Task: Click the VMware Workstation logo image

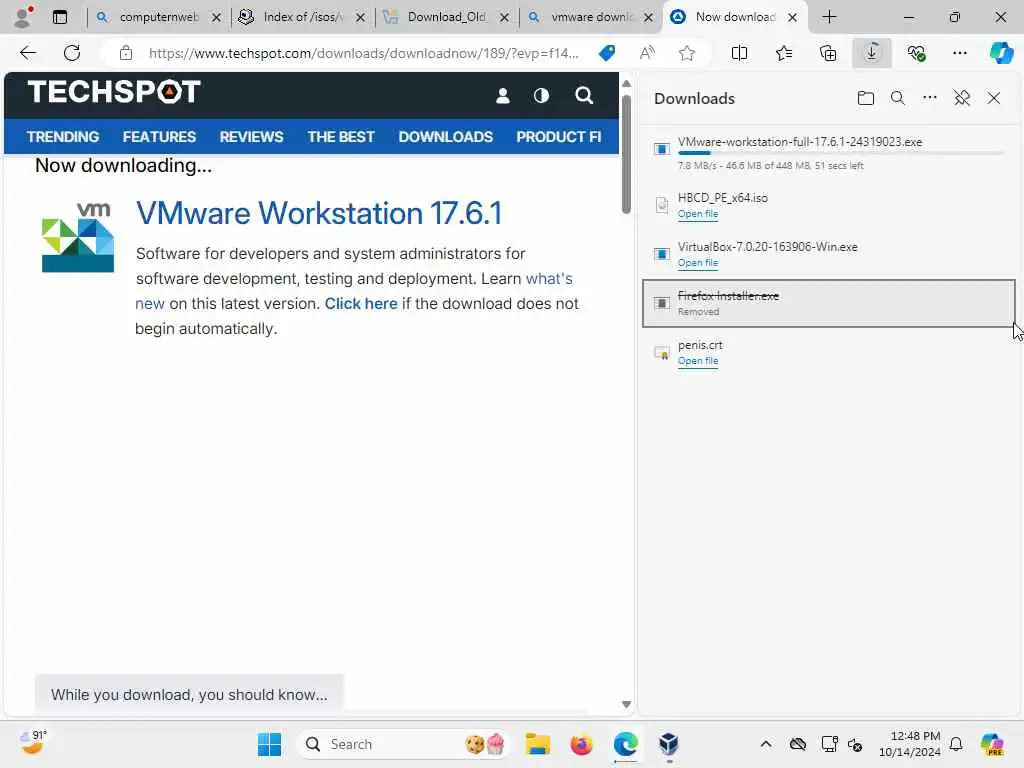Action: (78, 237)
